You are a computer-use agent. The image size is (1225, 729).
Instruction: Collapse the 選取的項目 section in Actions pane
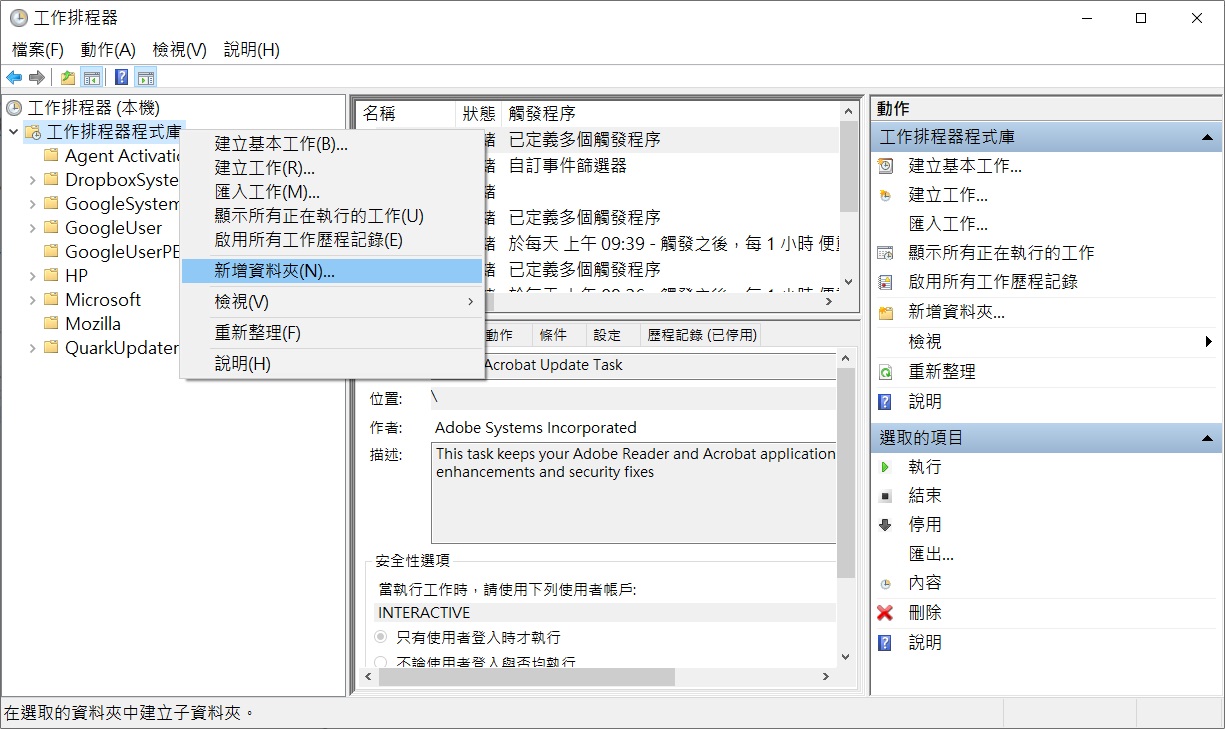[1207, 438]
